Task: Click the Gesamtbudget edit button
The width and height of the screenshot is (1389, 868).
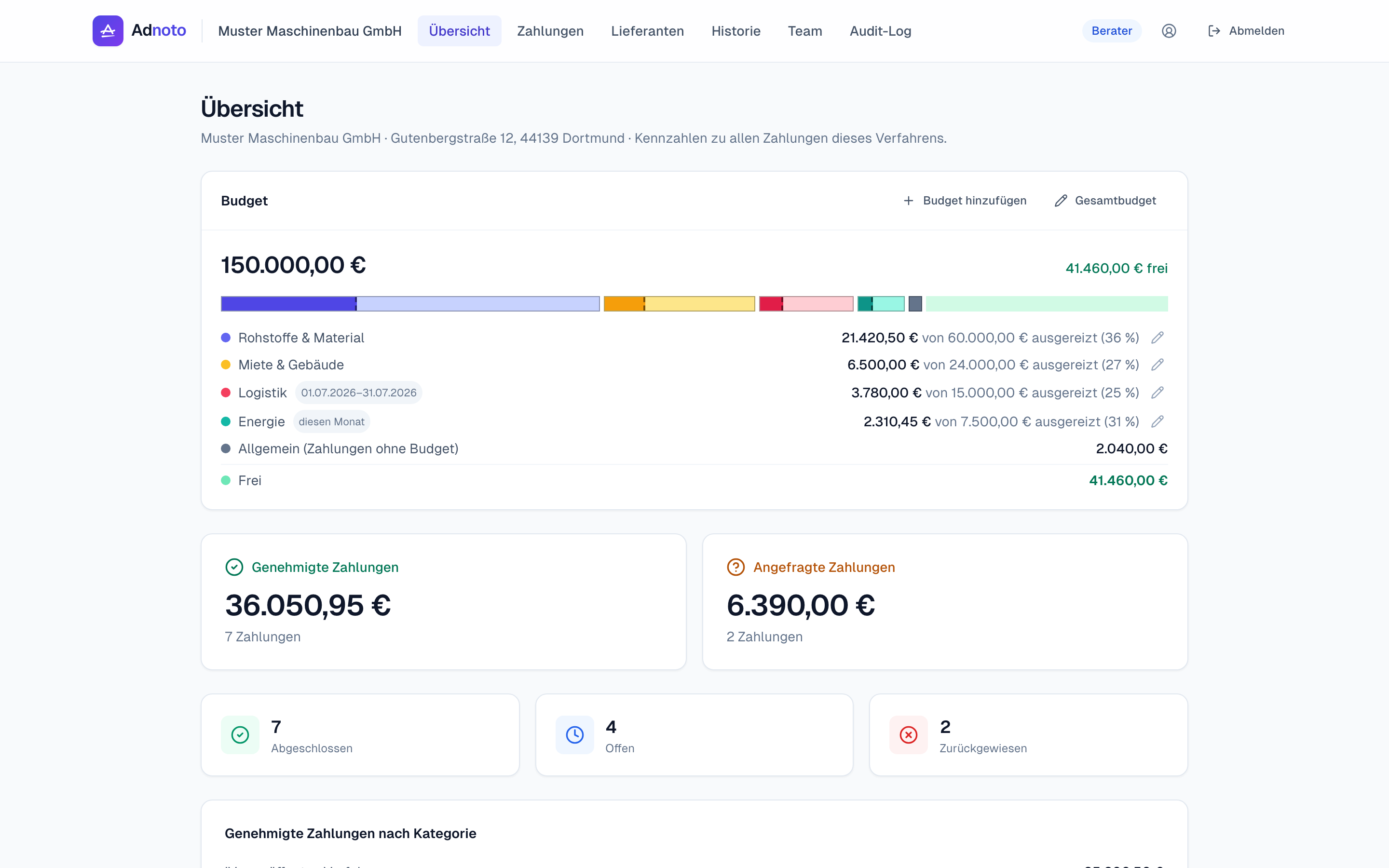Action: pos(1105,200)
